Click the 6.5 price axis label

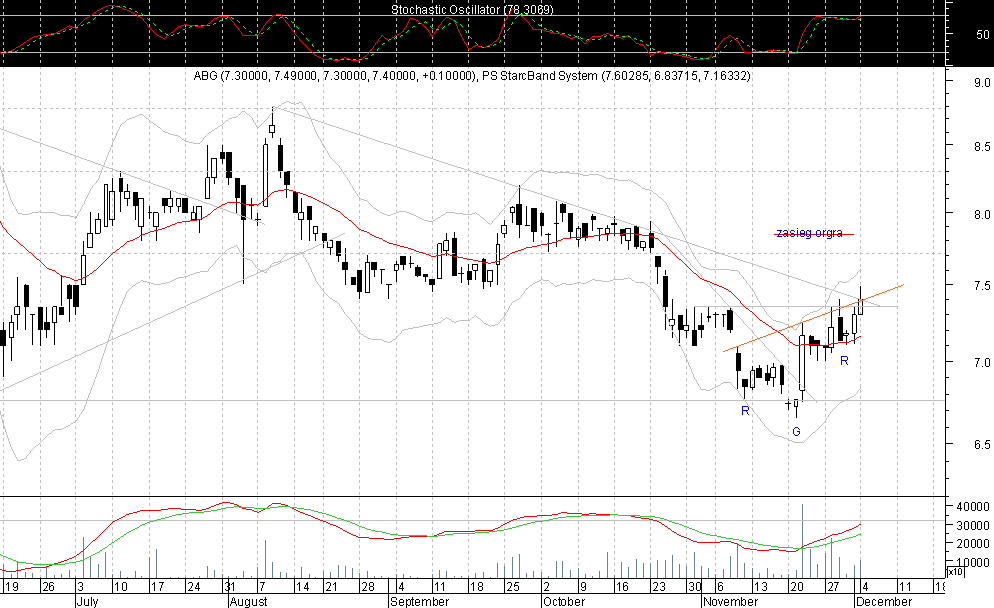click(x=982, y=445)
